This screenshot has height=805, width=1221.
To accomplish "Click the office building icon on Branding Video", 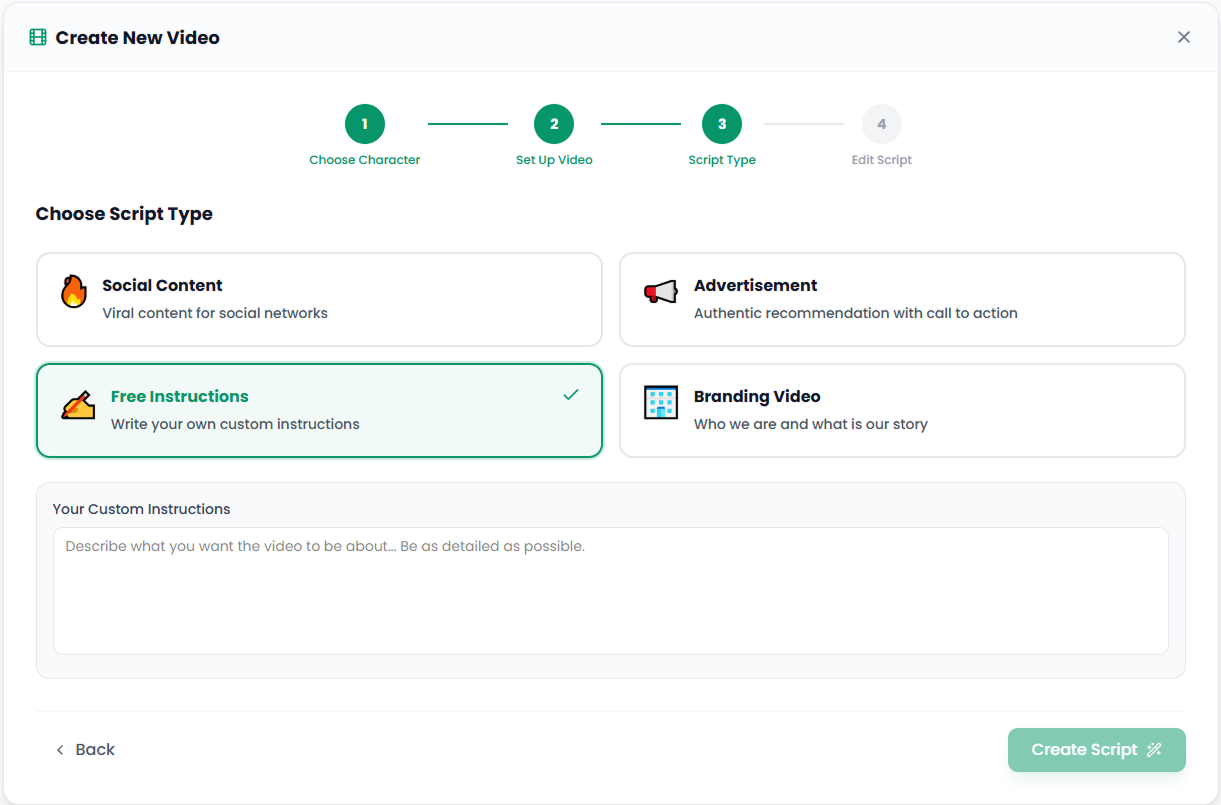I will (661, 403).
